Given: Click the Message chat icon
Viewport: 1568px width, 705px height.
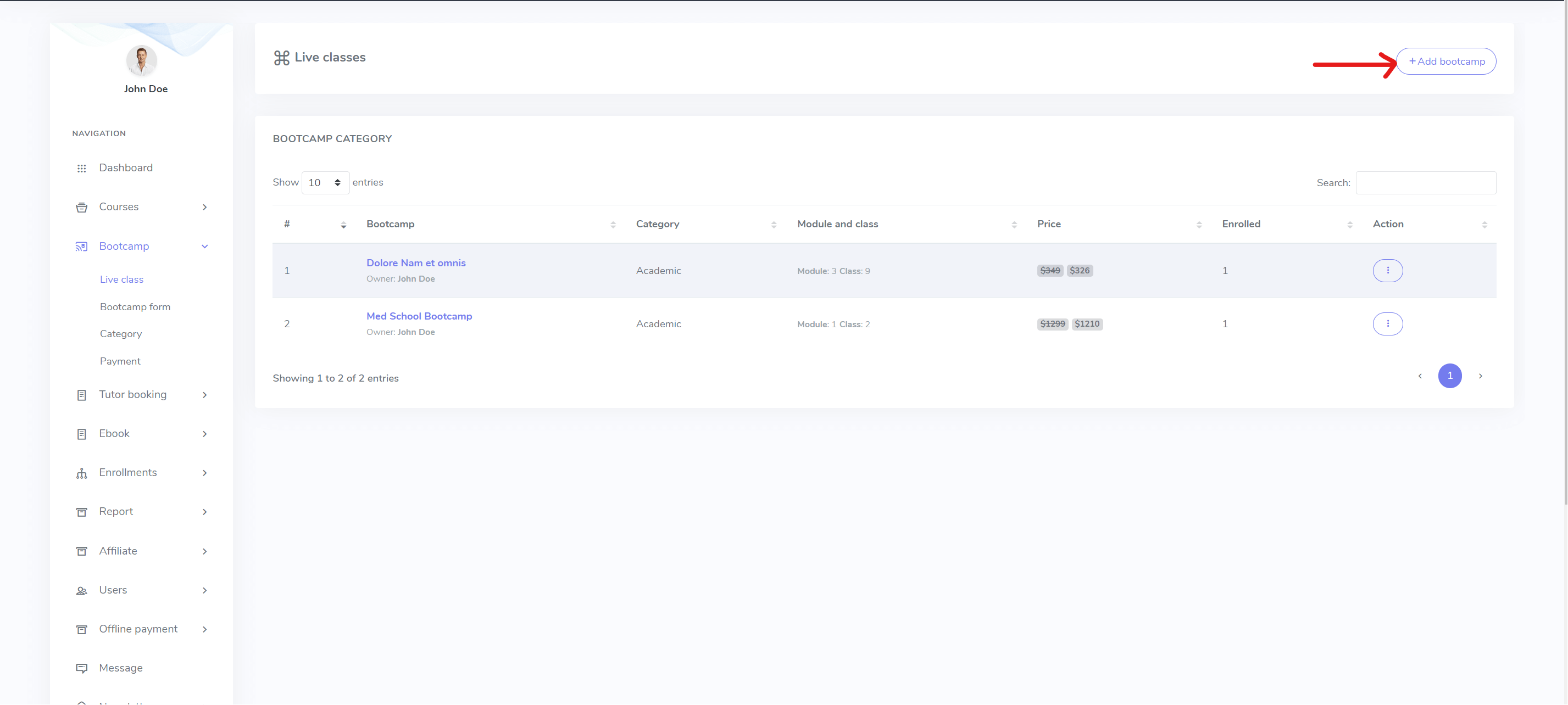Looking at the screenshot, I should (81, 669).
